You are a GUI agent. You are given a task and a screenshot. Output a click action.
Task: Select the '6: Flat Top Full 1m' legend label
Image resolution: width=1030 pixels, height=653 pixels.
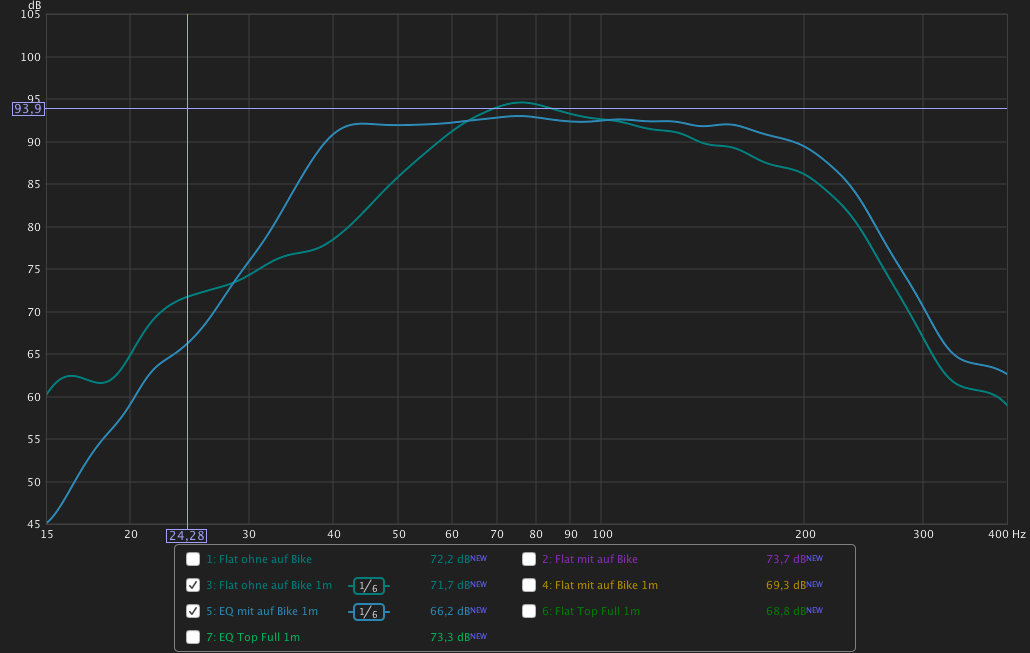pyautogui.click(x=590, y=612)
